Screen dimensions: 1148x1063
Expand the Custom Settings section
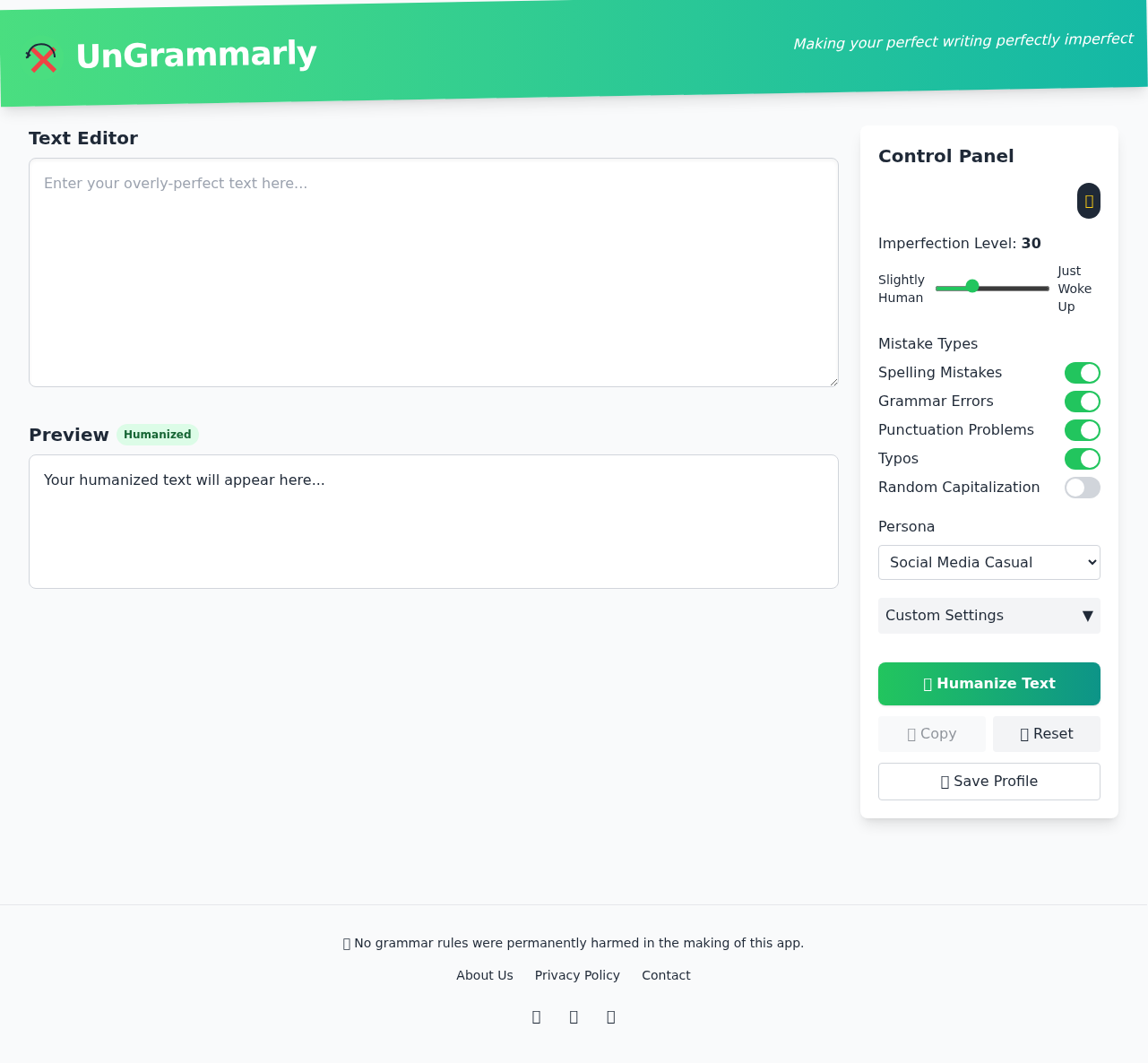pos(988,616)
